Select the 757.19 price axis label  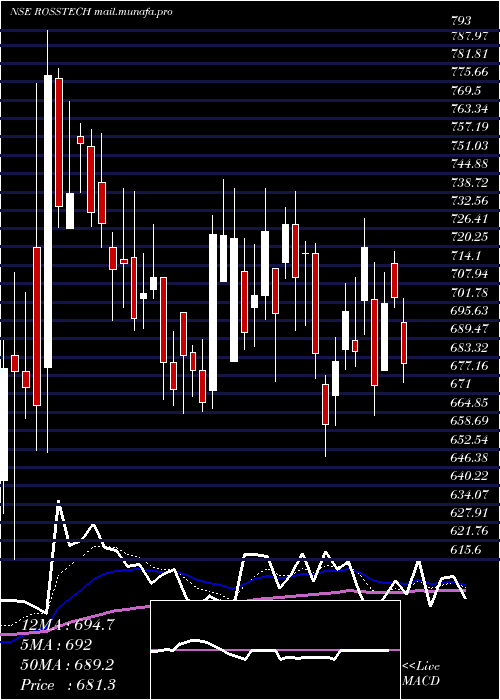point(470,127)
